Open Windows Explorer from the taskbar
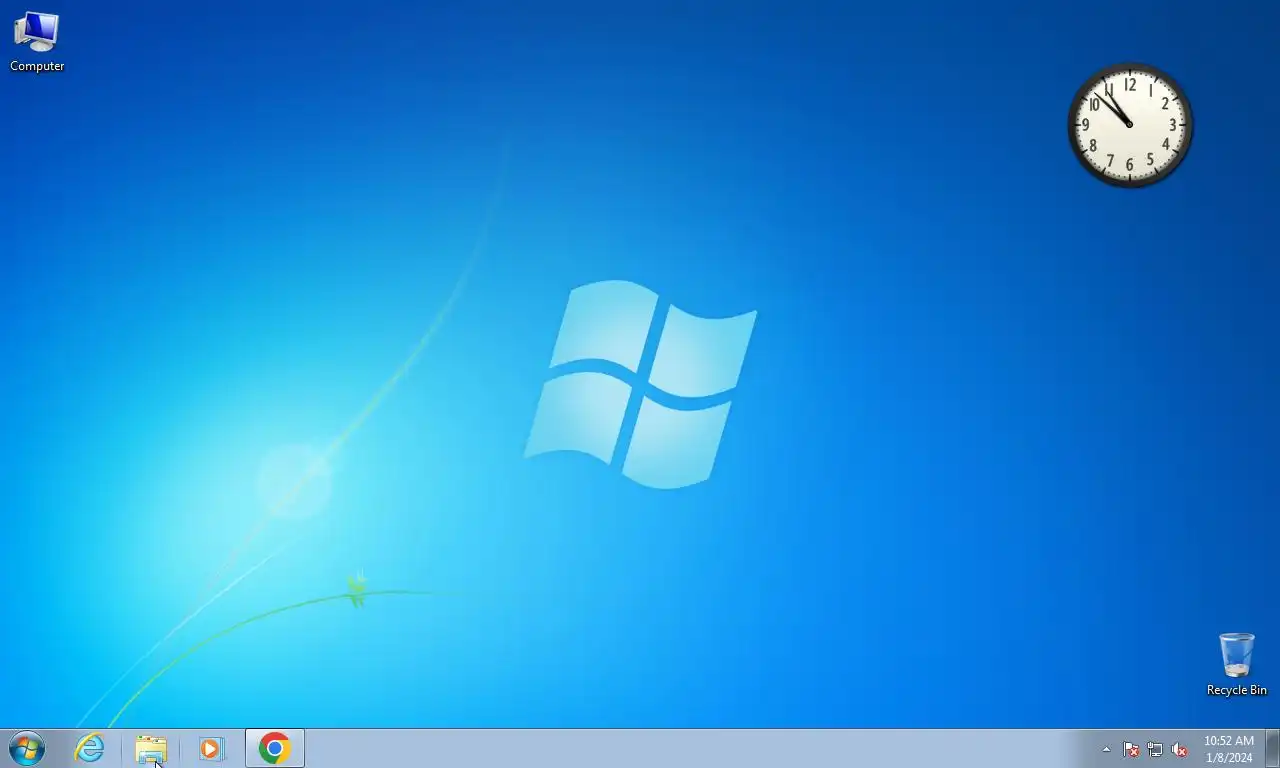This screenshot has height=768, width=1280. [151, 748]
